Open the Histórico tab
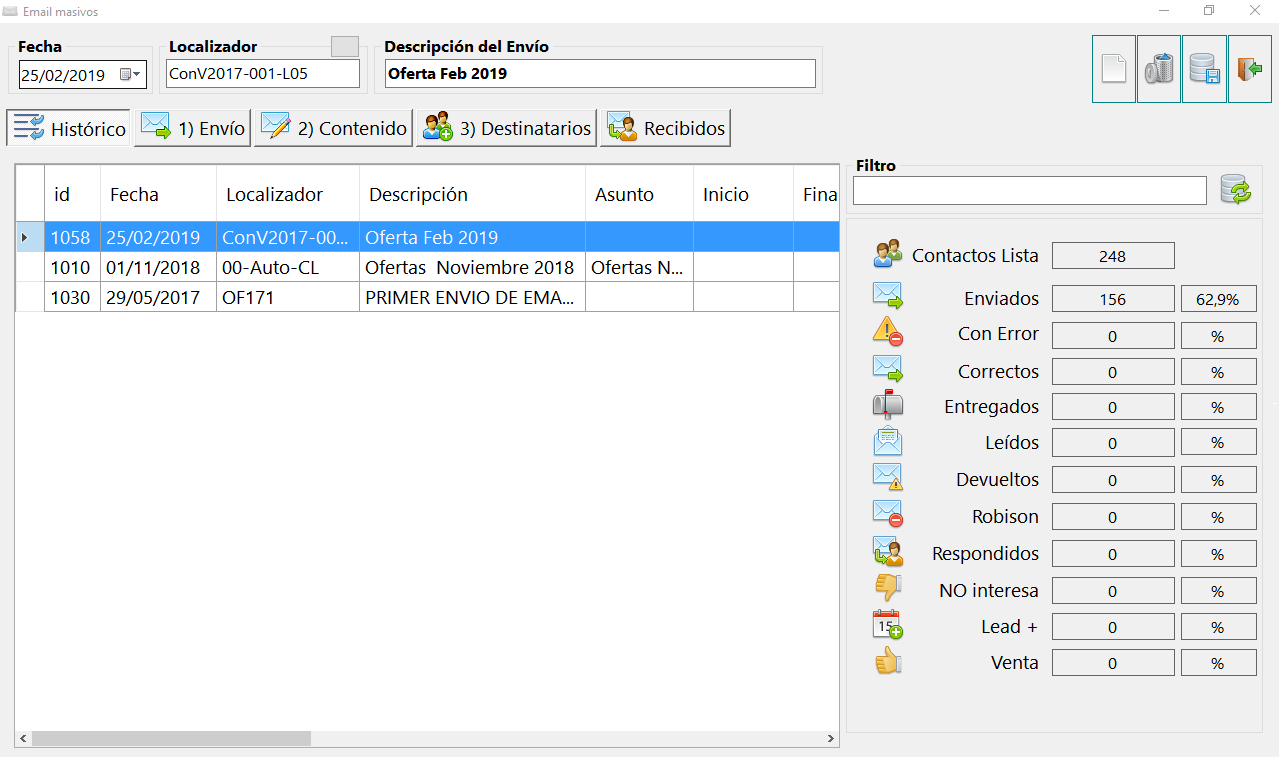 tap(69, 128)
